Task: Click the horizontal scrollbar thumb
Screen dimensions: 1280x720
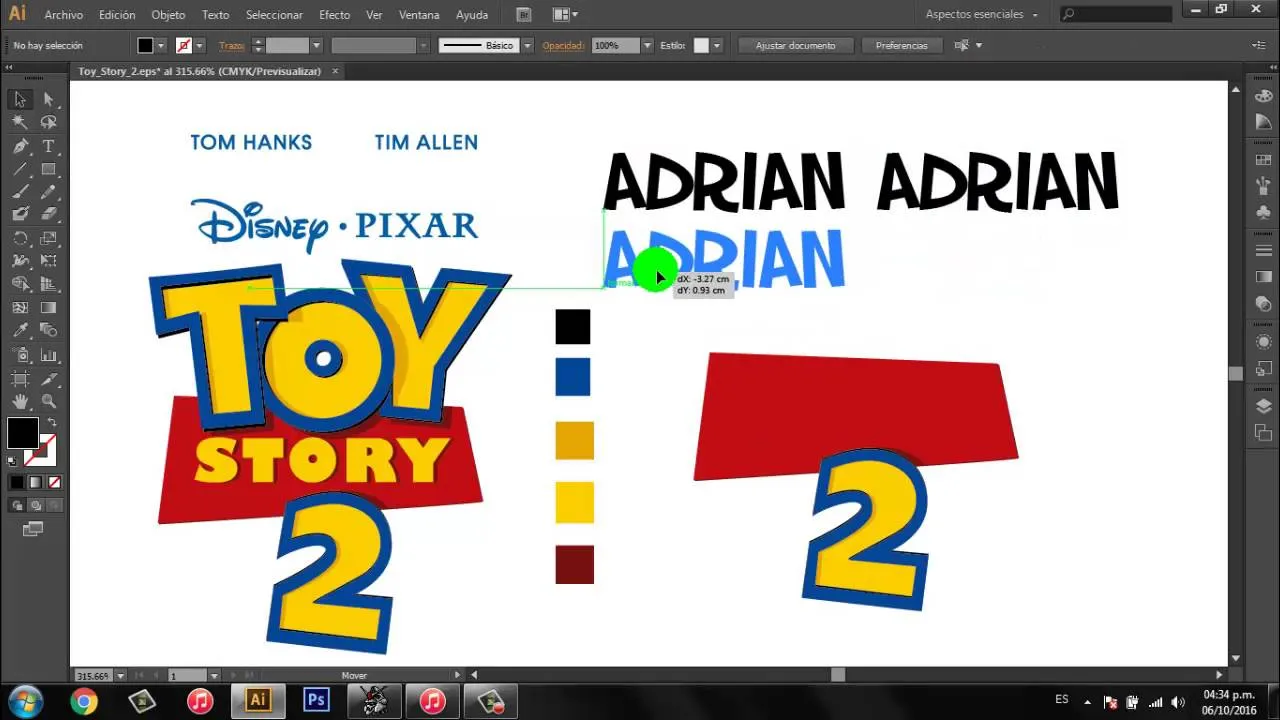Action: pos(838,675)
